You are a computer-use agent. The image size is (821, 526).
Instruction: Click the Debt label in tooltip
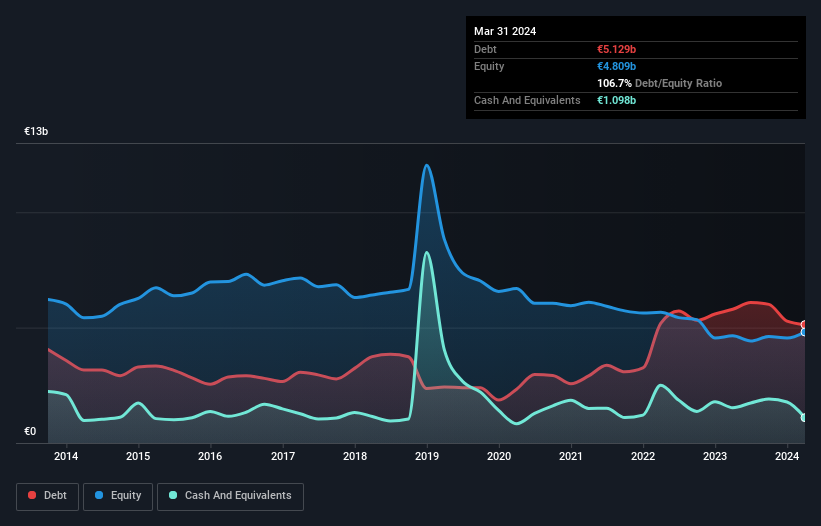485,49
